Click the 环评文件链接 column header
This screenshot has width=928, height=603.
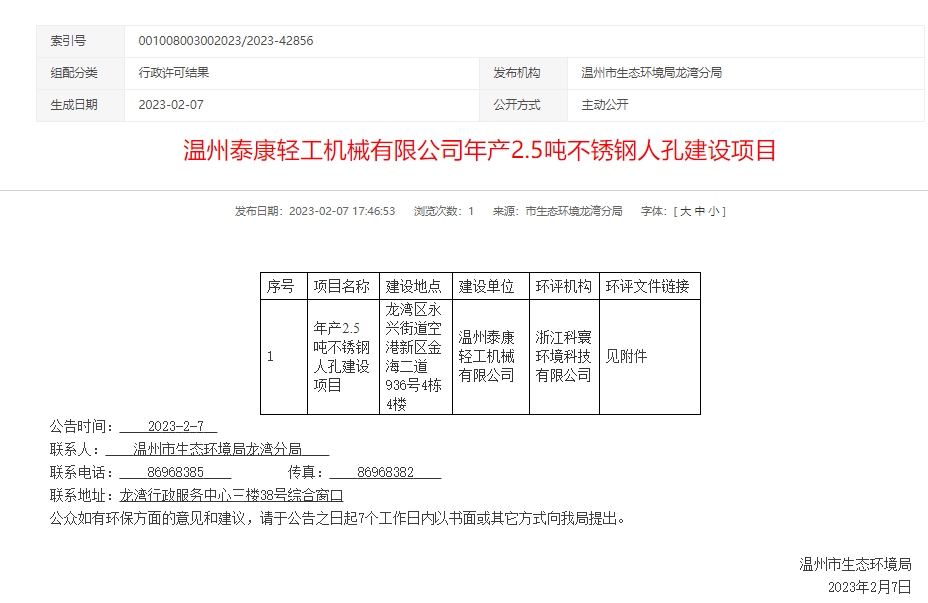pos(648,286)
